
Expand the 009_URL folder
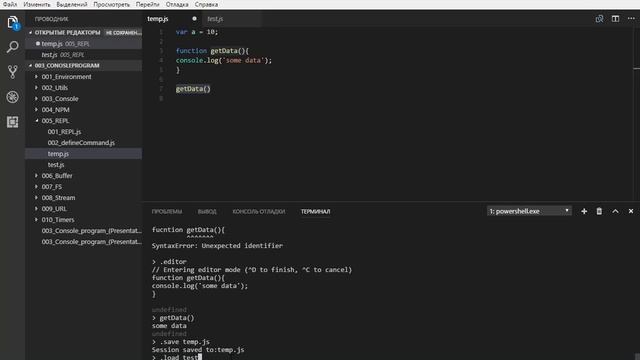click(36, 209)
